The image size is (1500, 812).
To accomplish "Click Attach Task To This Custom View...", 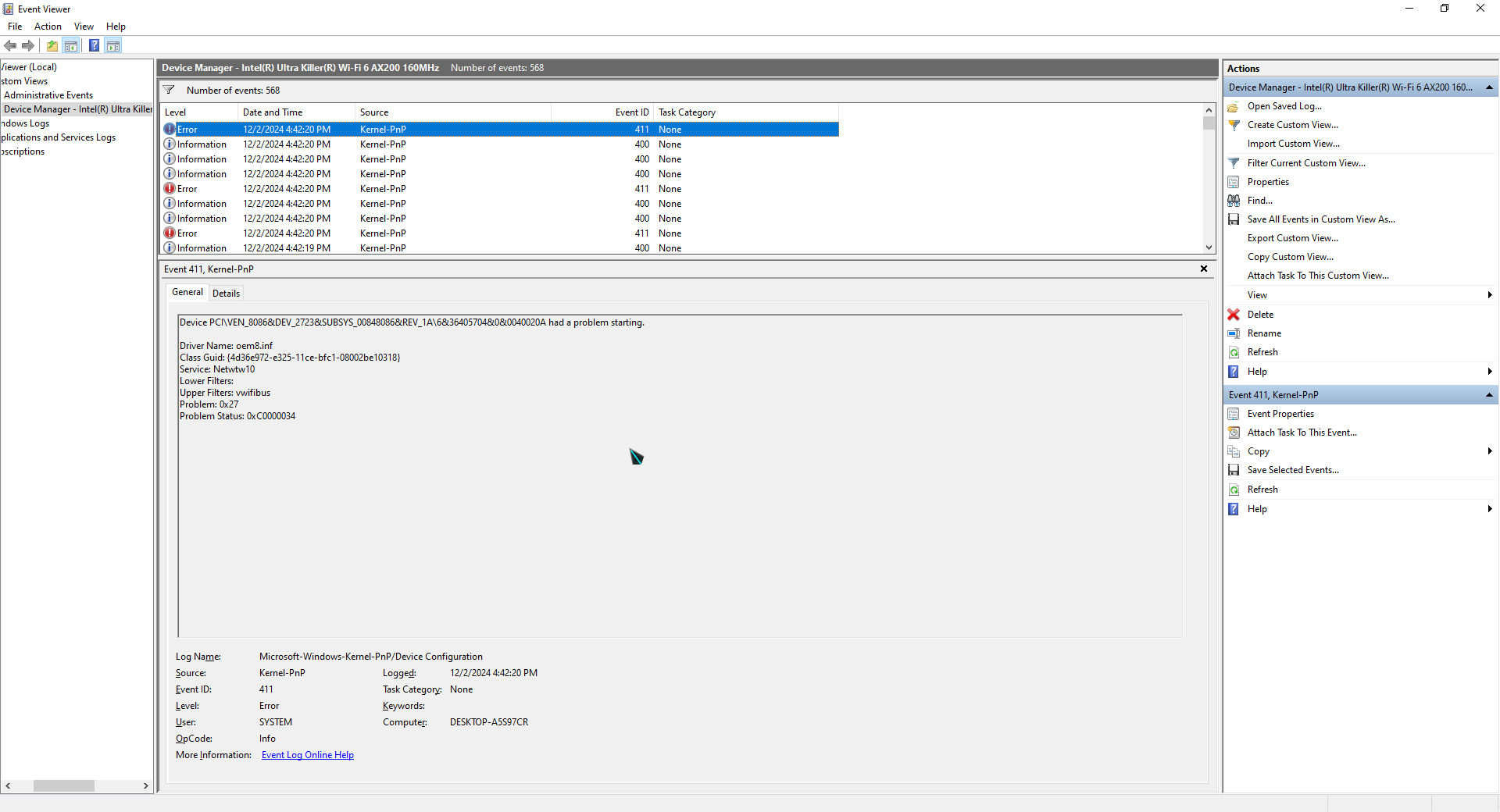I will click(x=1318, y=276).
